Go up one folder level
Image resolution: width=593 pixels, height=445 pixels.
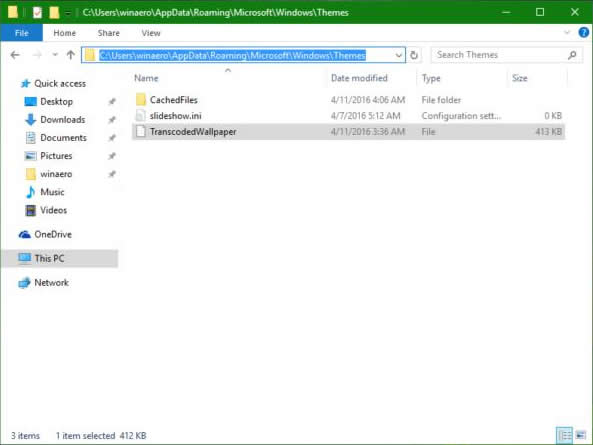(70, 55)
